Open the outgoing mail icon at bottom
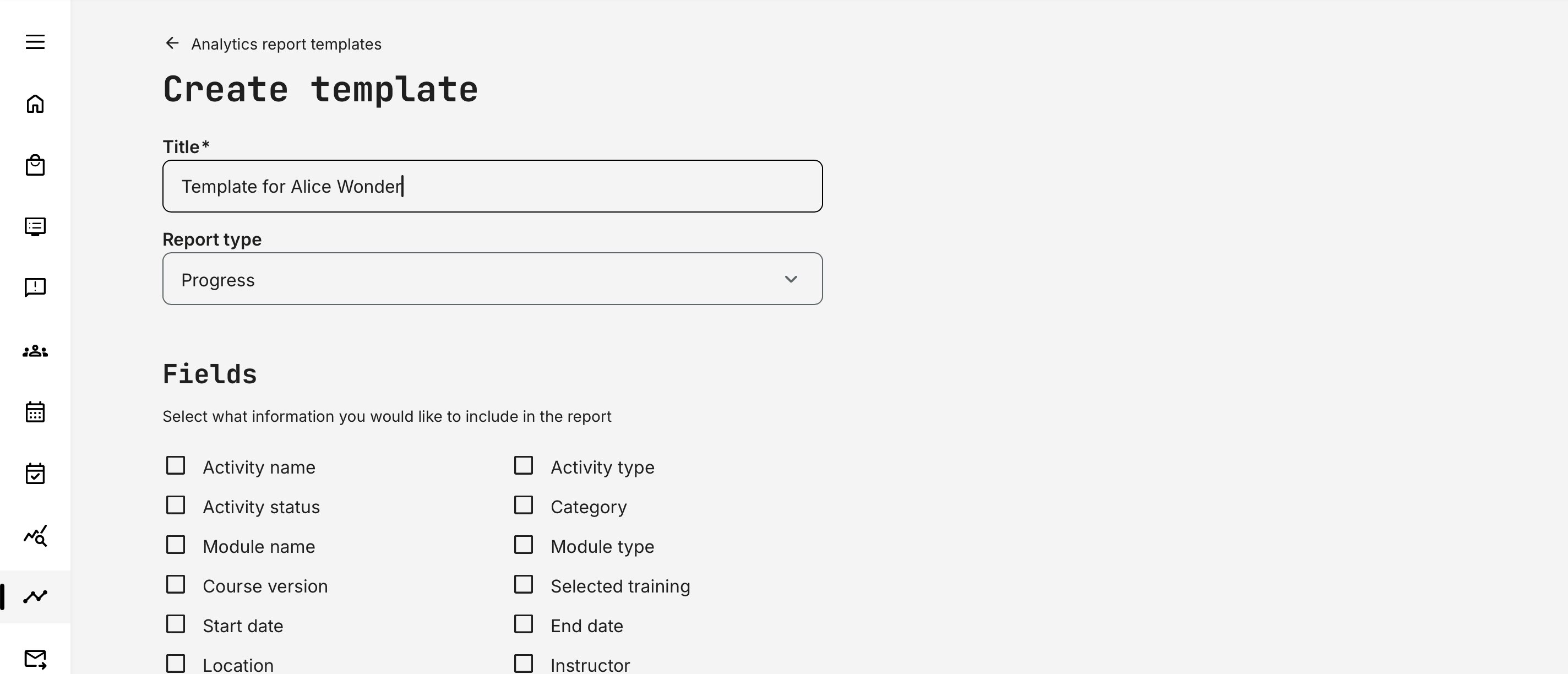Screen dimensions: 1568x674 [35, 658]
